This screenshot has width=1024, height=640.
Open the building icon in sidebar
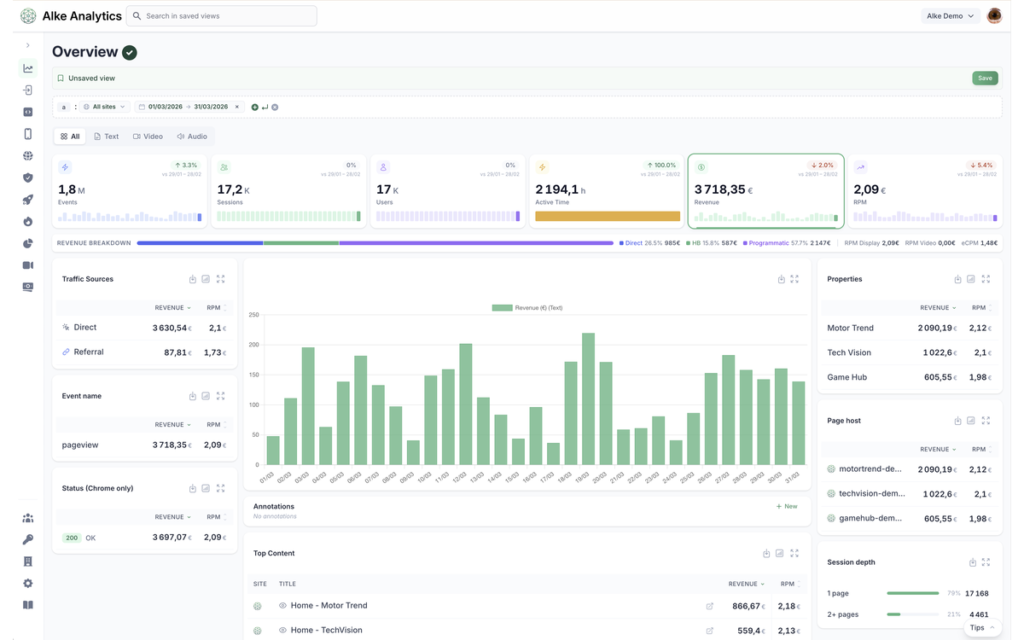point(28,562)
